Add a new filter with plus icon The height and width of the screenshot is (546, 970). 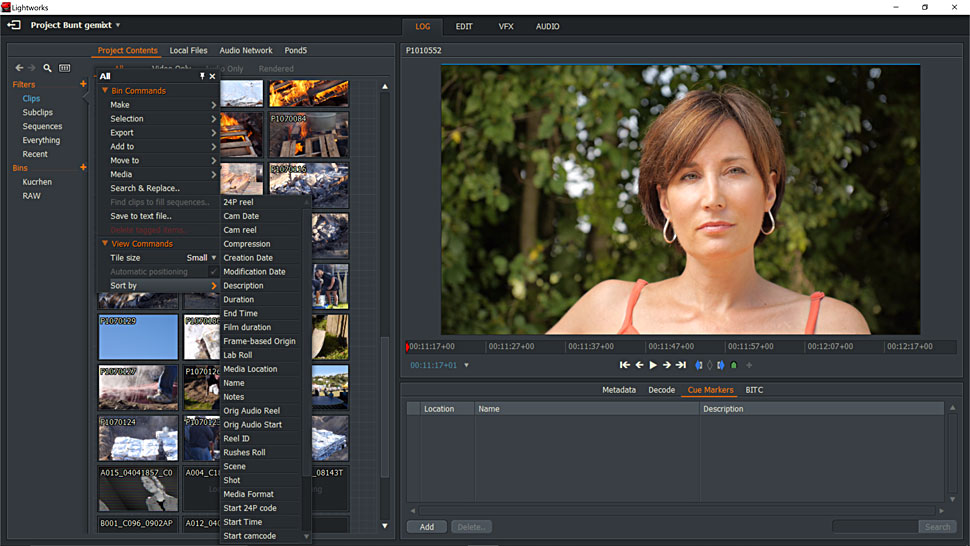tap(83, 84)
